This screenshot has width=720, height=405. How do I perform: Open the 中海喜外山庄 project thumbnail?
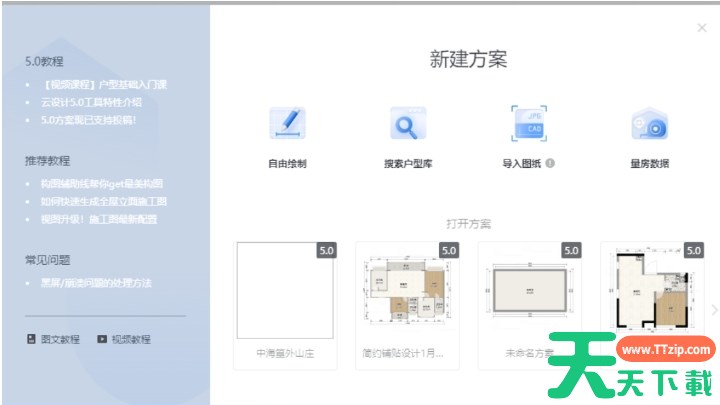(x=283, y=292)
